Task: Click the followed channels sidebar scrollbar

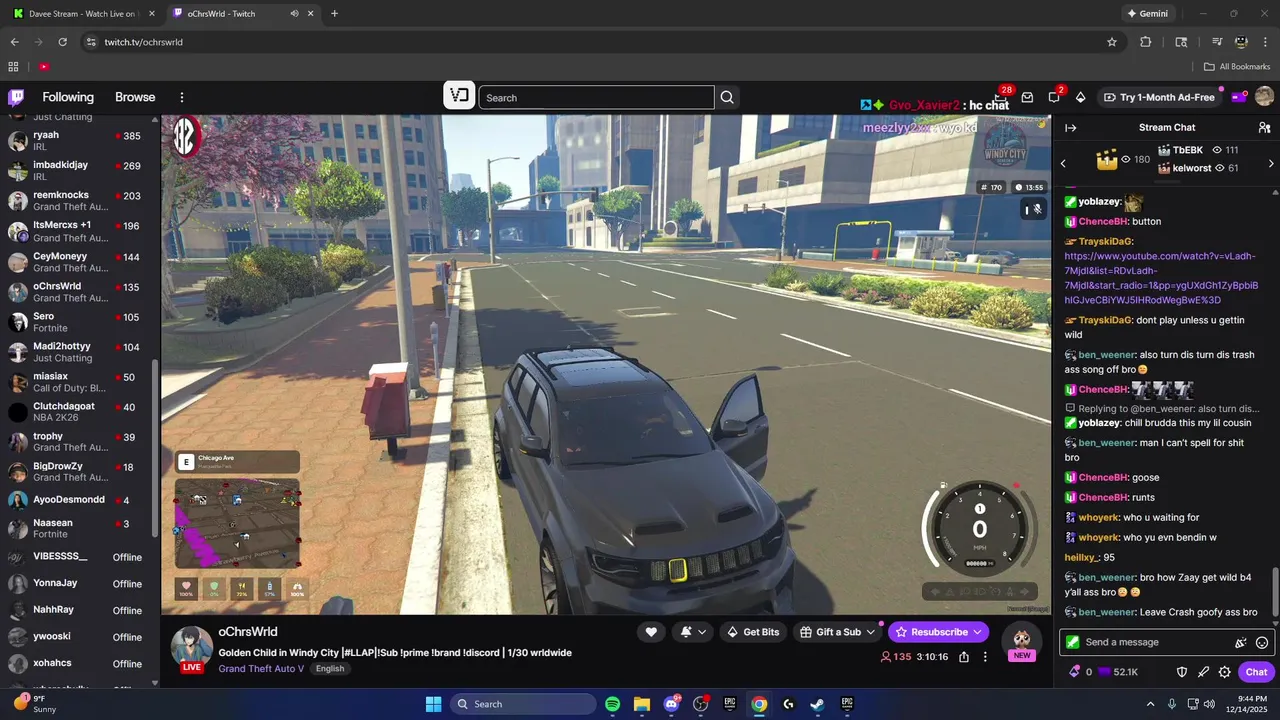Action: coord(154,450)
